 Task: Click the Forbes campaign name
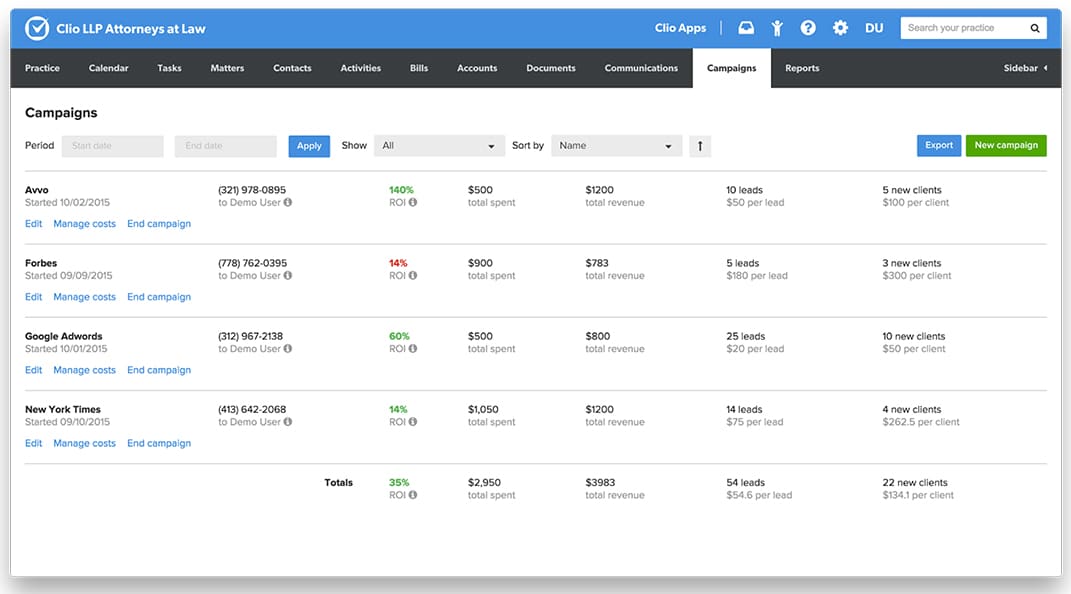(x=41, y=263)
